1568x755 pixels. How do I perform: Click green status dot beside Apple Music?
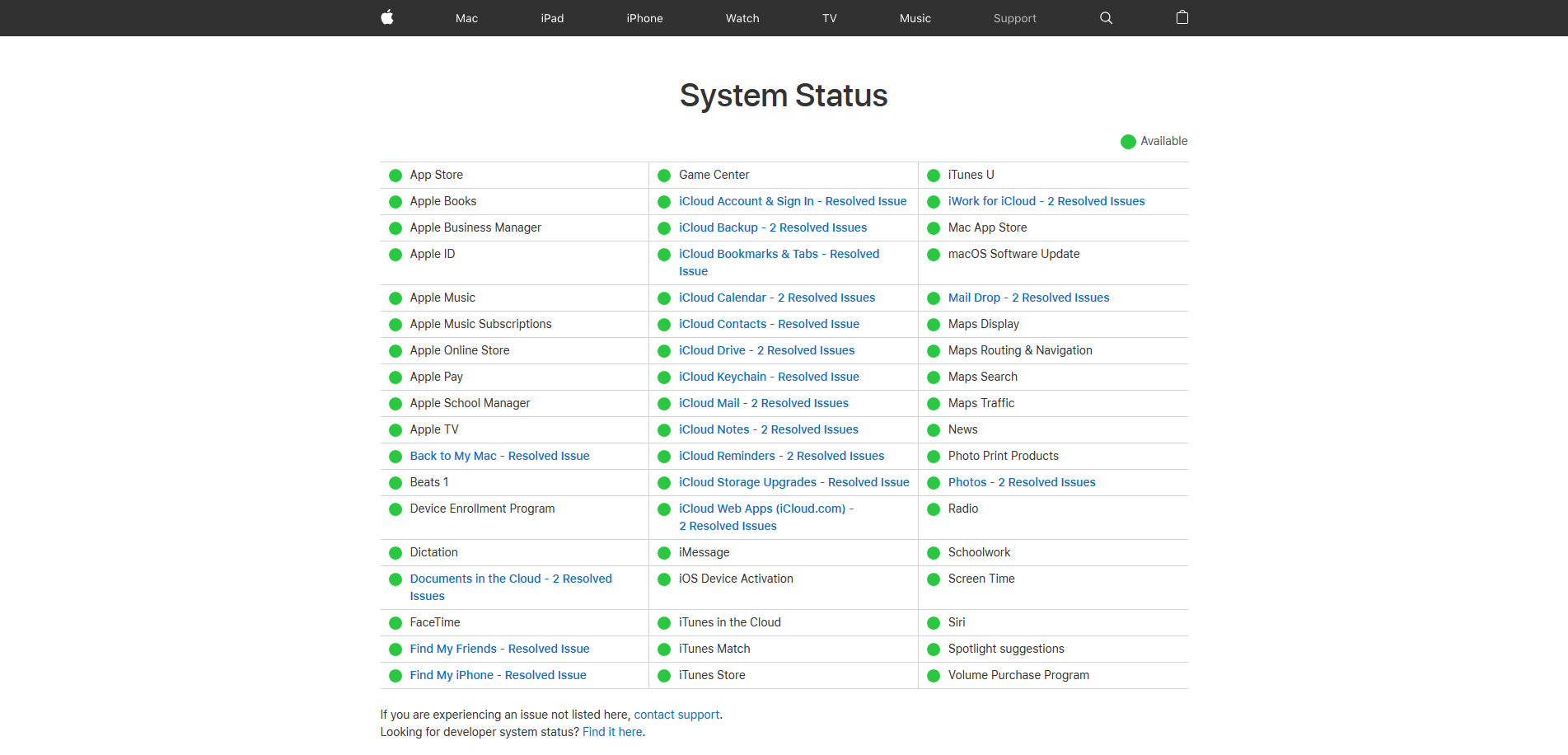396,298
